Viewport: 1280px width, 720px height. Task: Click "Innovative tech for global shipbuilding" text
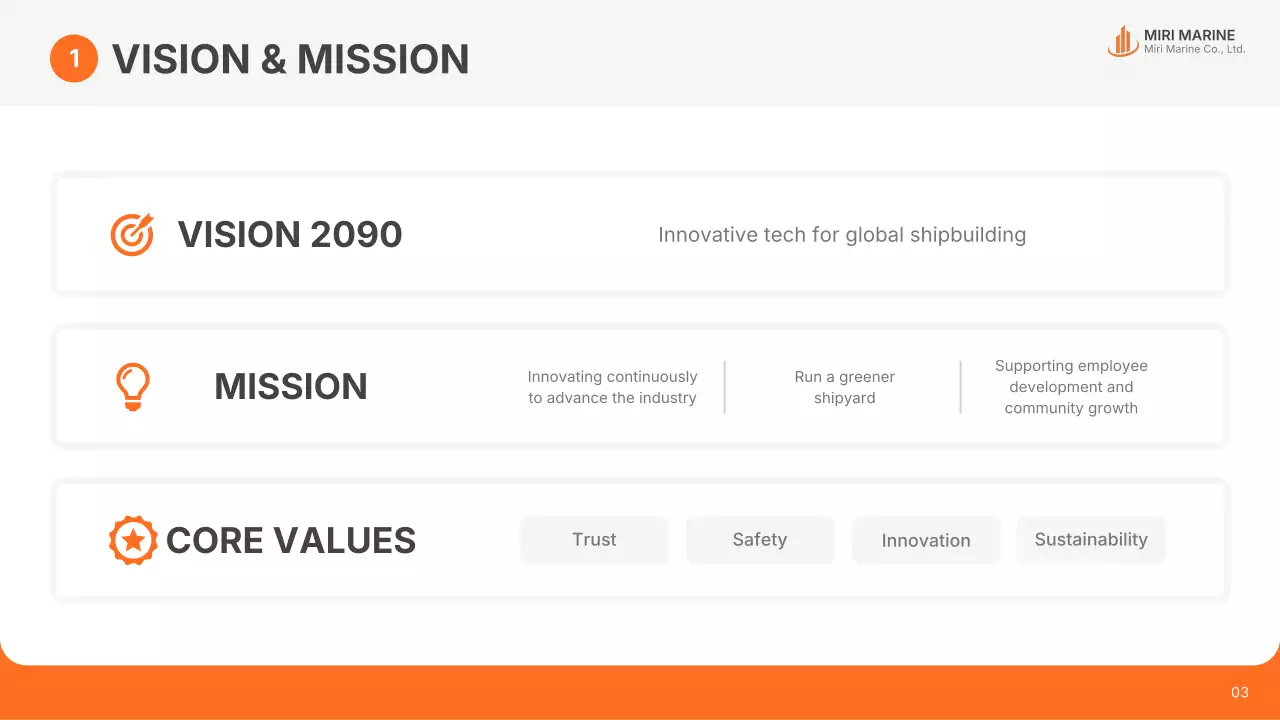(x=842, y=235)
